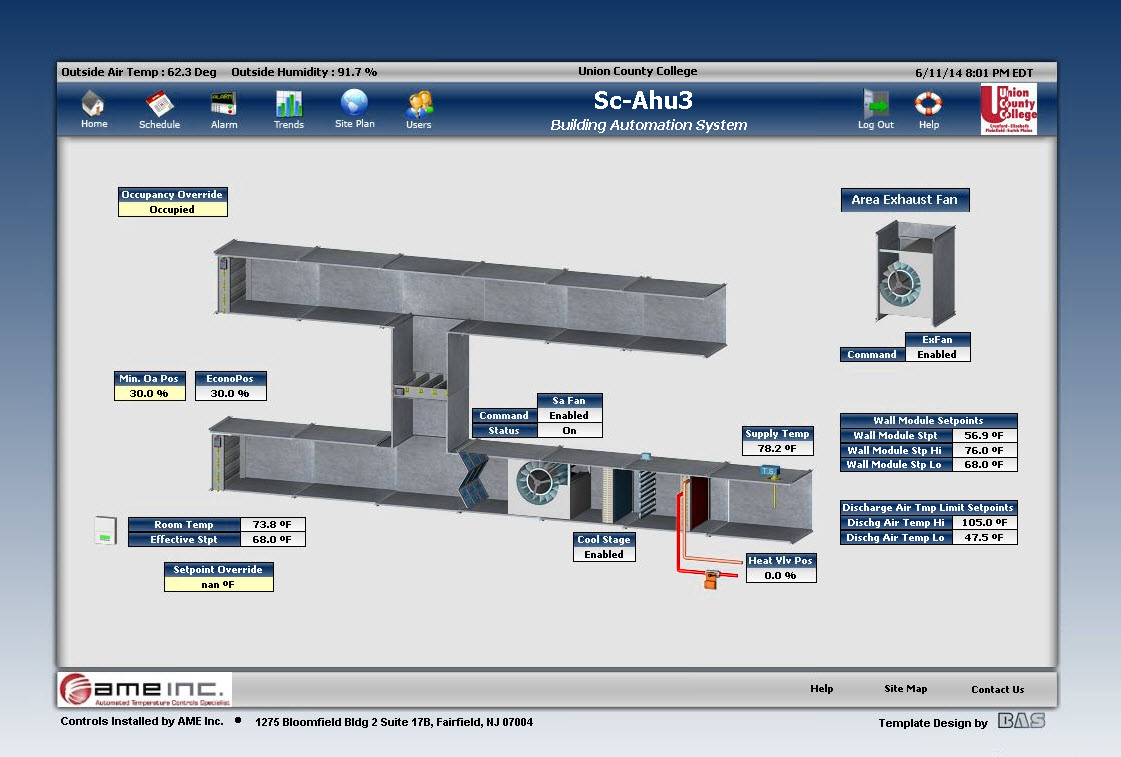
Task: Open the Users icon
Action: pyautogui.click(x=419, y=104)
